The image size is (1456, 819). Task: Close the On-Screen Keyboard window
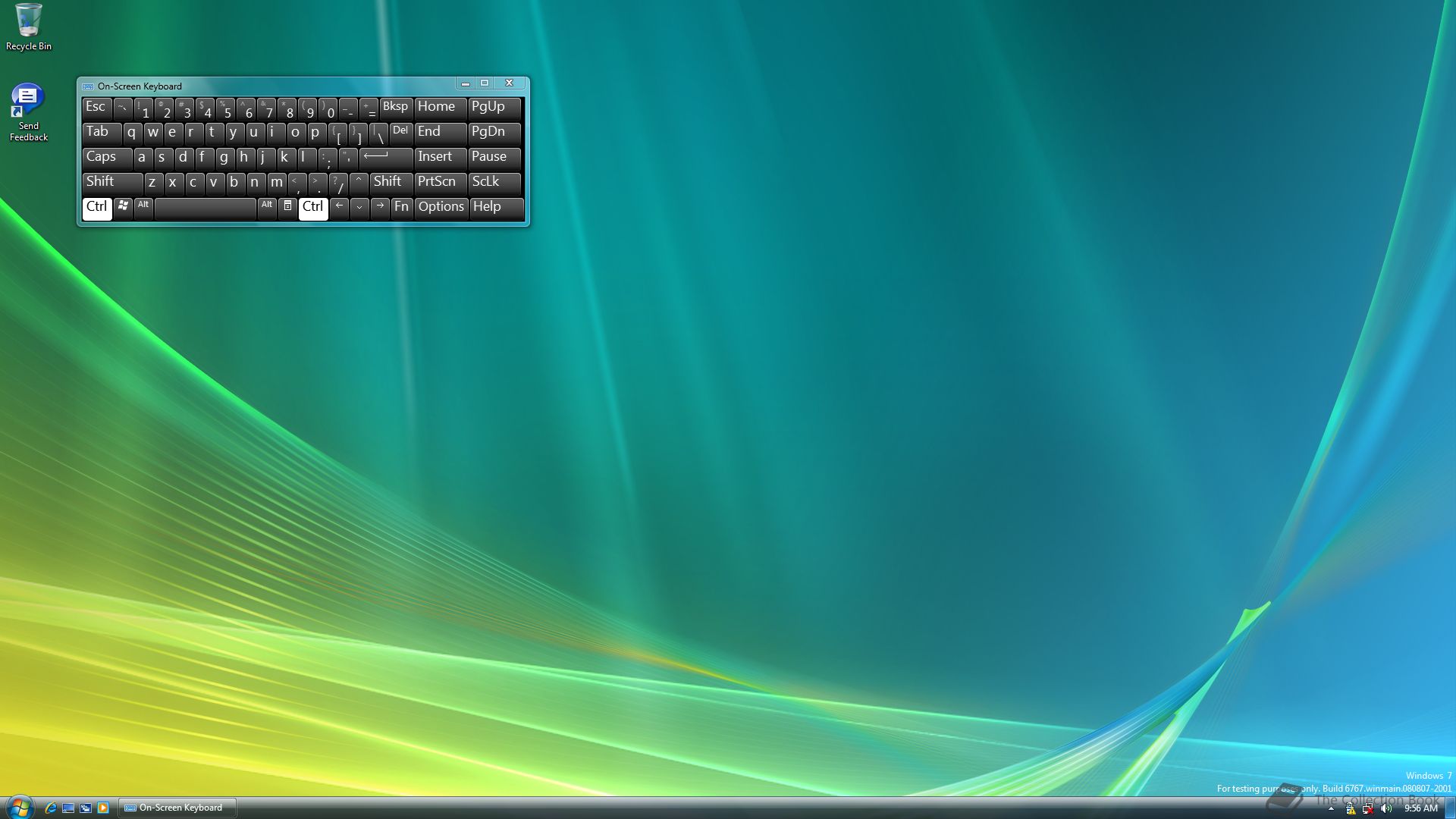510,83
